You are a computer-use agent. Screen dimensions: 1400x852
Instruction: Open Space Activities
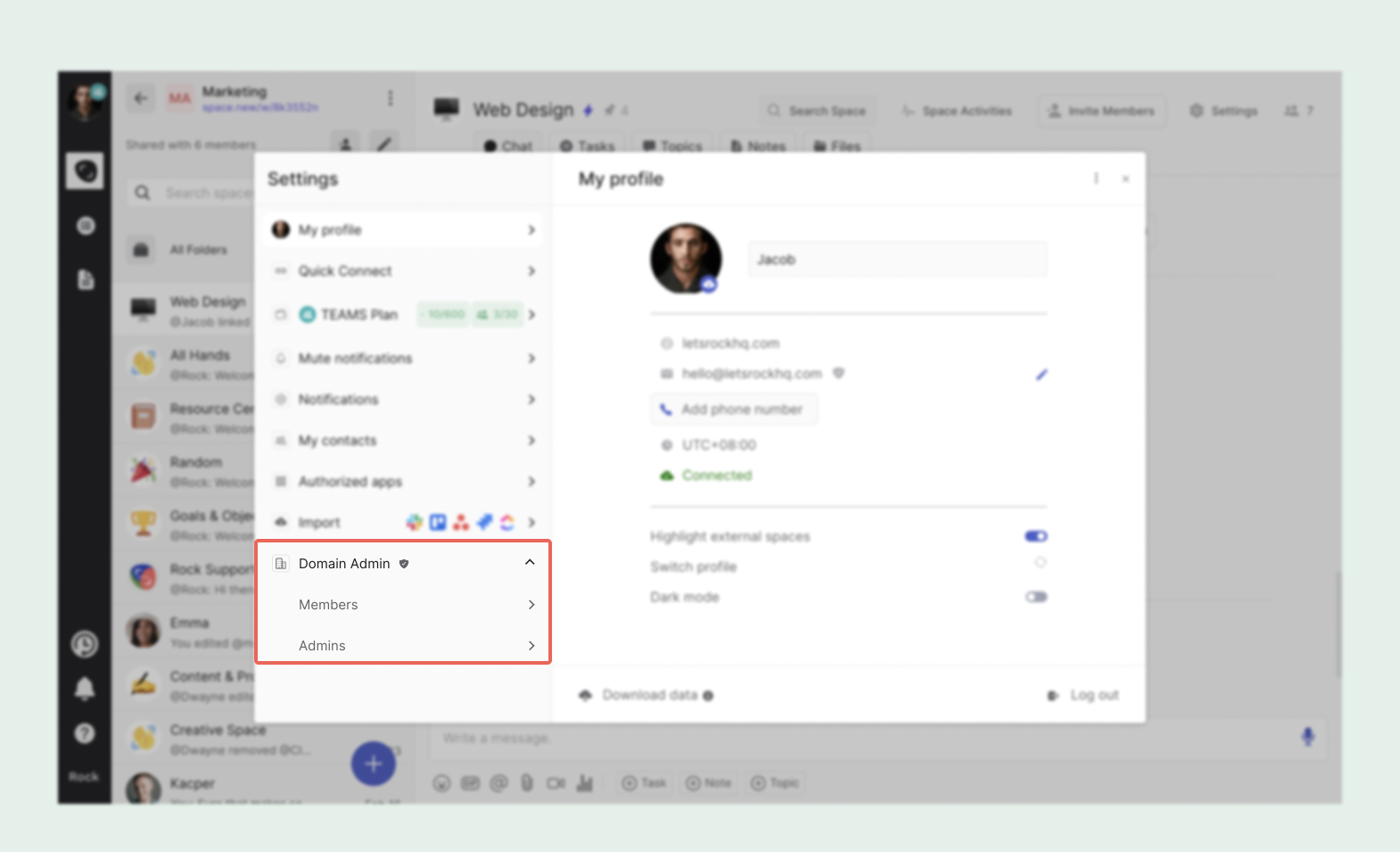(x=957, y=111)
